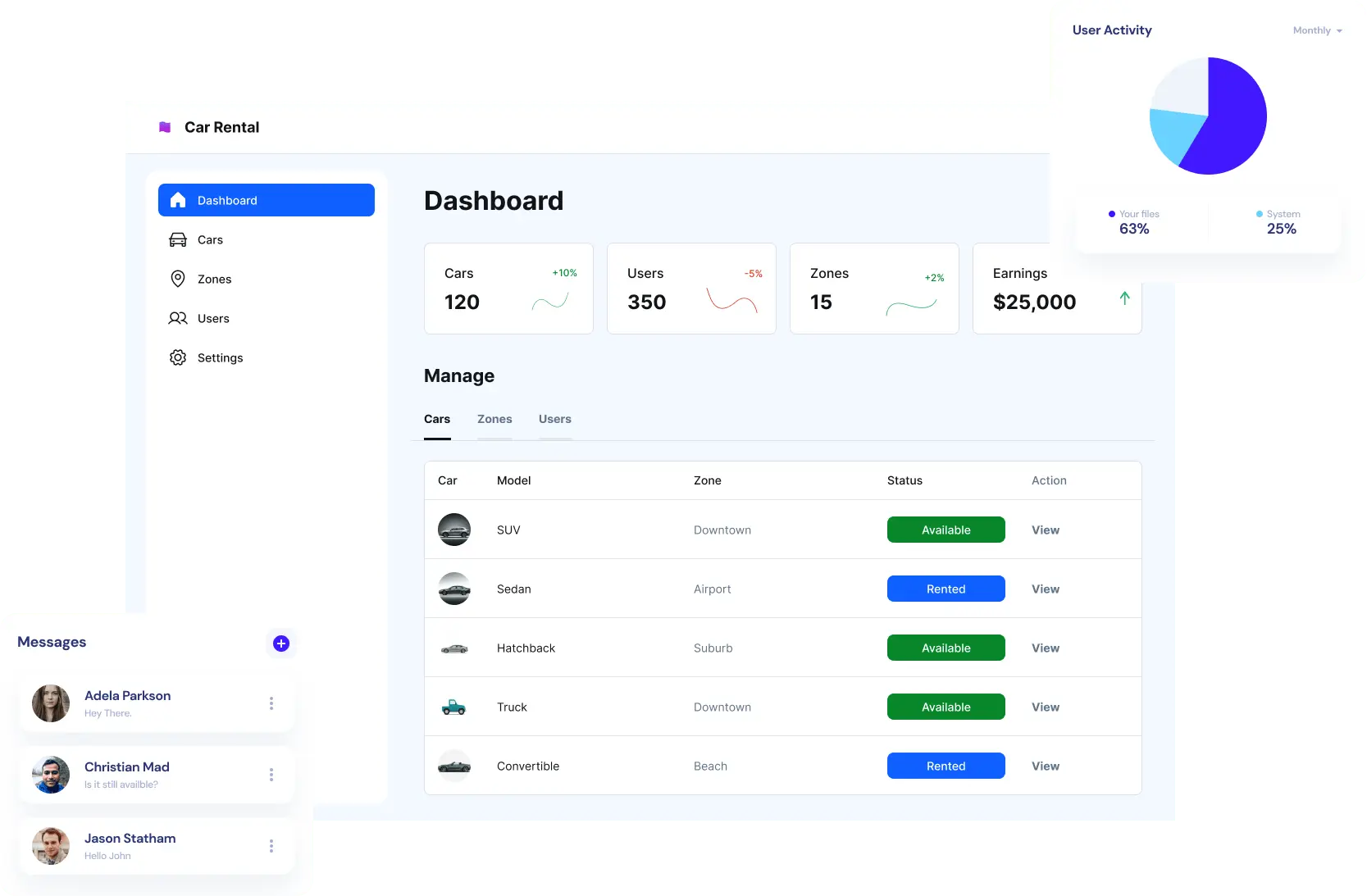This screenshot has height=896, width=1367.
Task: View details of the Sedan row
Action: [x=1046, y=589]
